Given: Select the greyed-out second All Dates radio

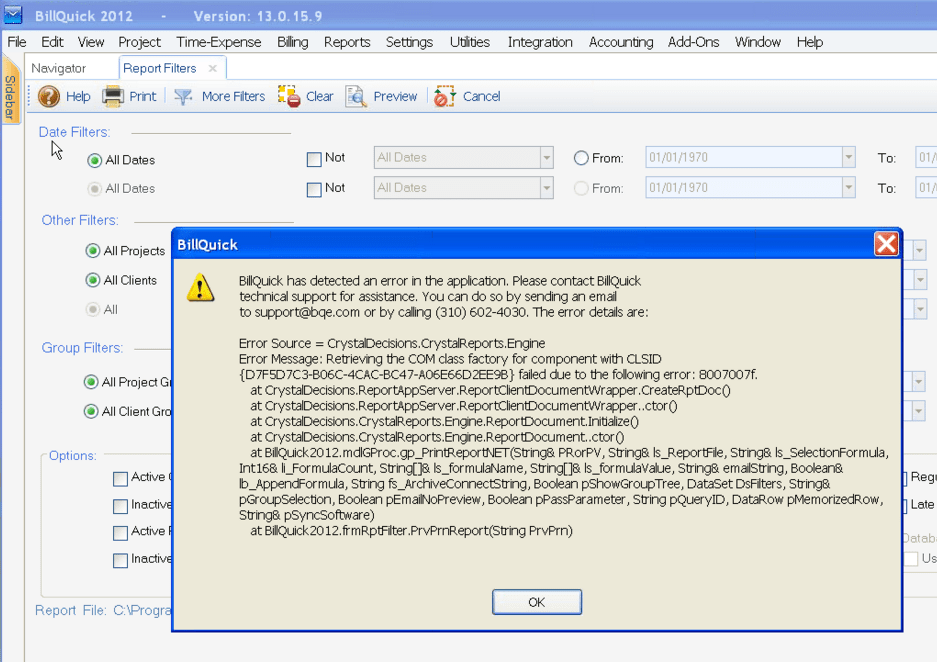Looking at the screenshot, I should click(x=94, y=189).
